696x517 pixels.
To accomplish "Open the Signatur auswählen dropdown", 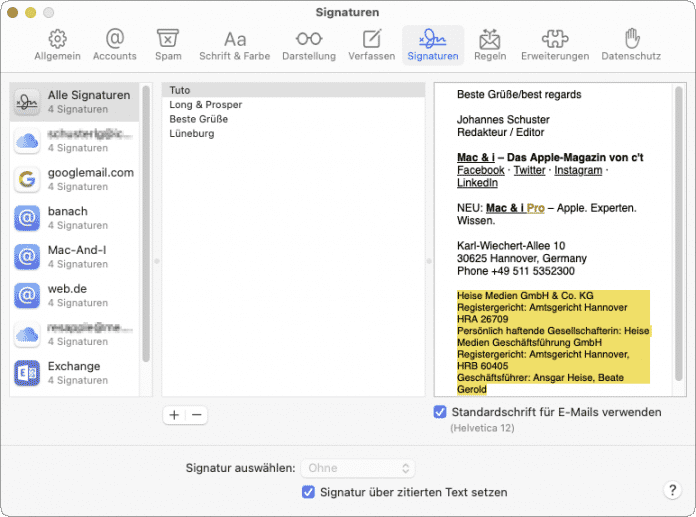I will (358, 468).
